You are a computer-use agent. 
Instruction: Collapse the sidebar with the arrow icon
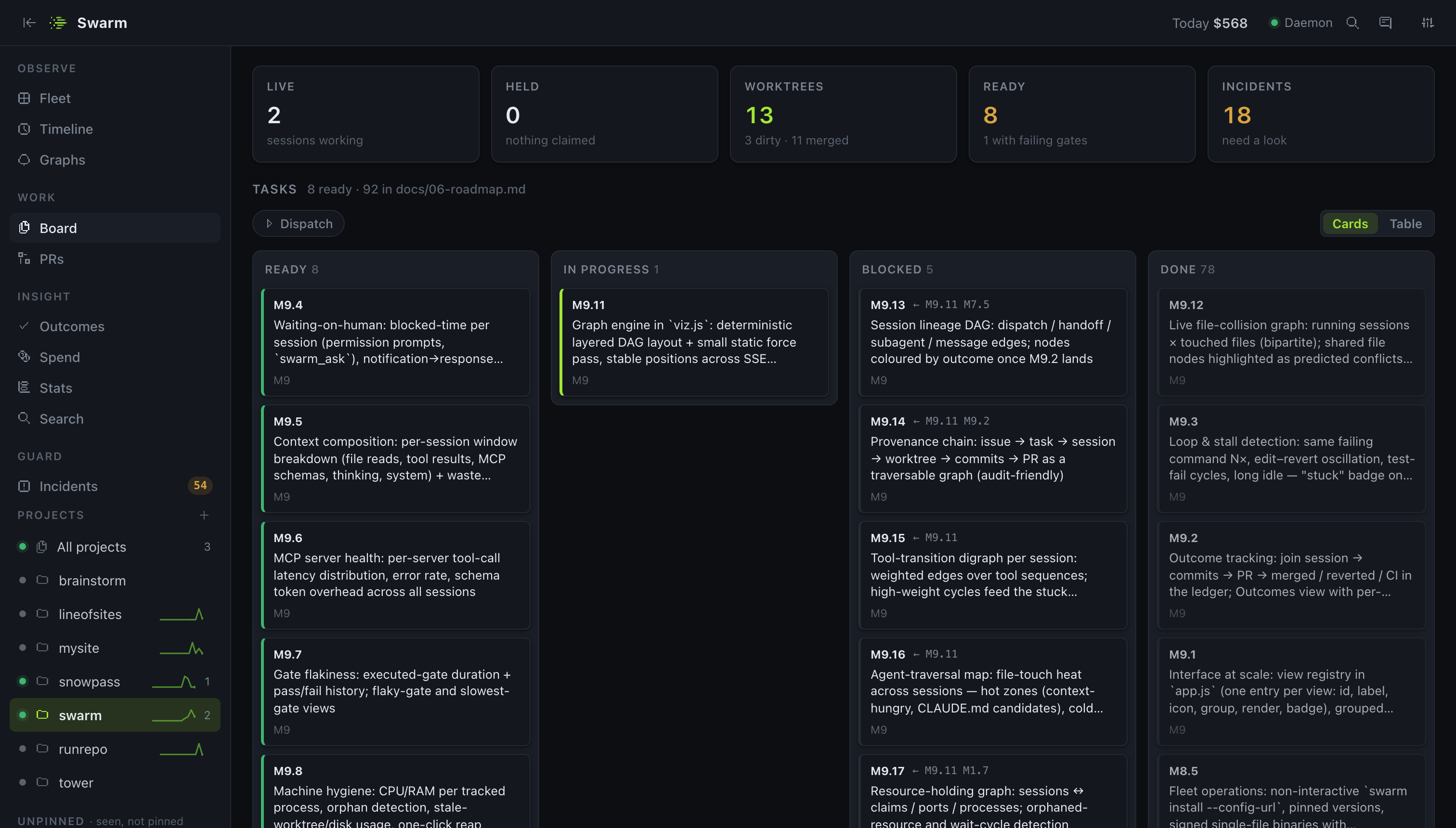point(29,23)
